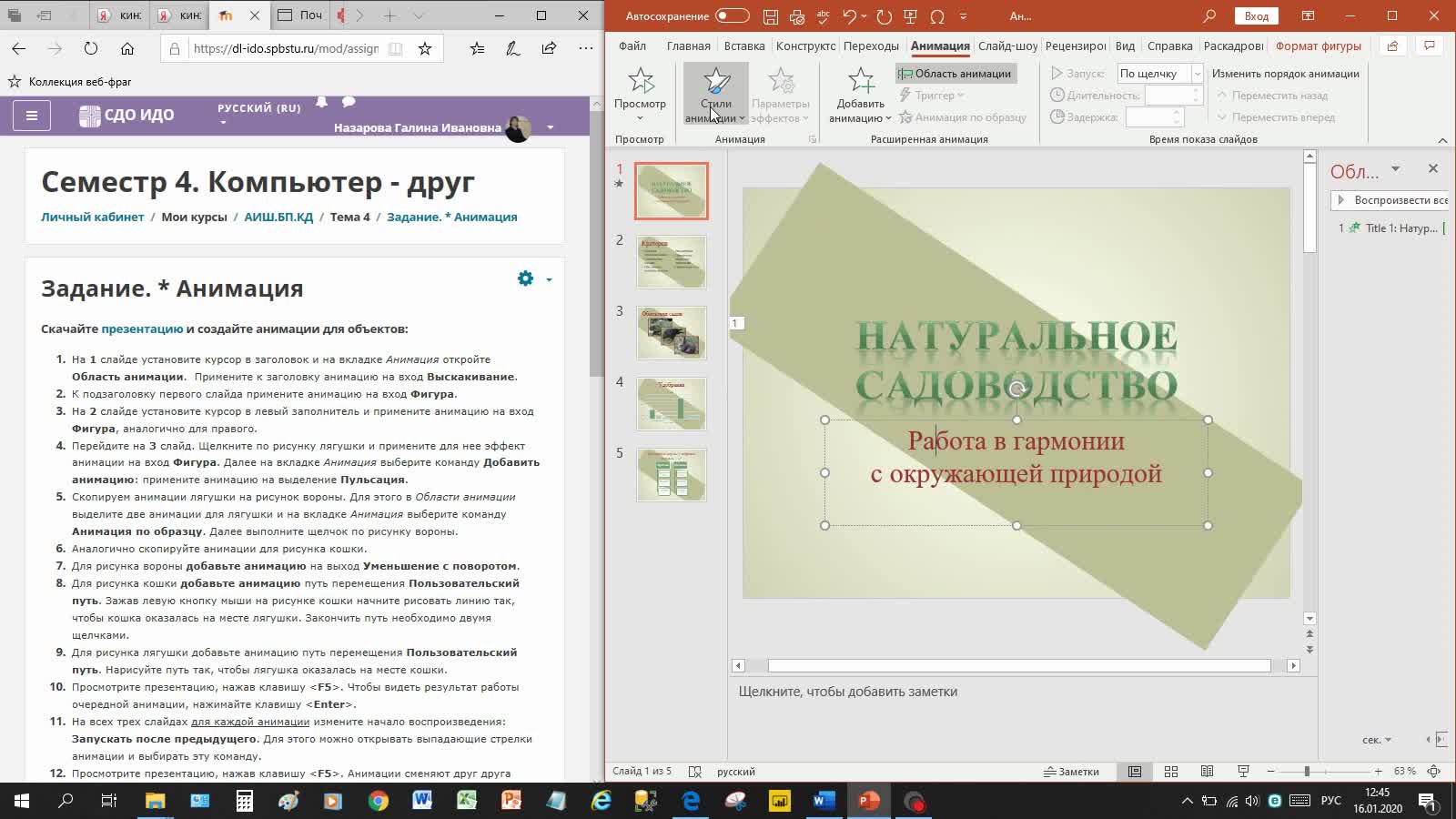Switch to the Переходы ribbon tab
The width and height of the screenshot is (1456, 819).
(871, 46)
